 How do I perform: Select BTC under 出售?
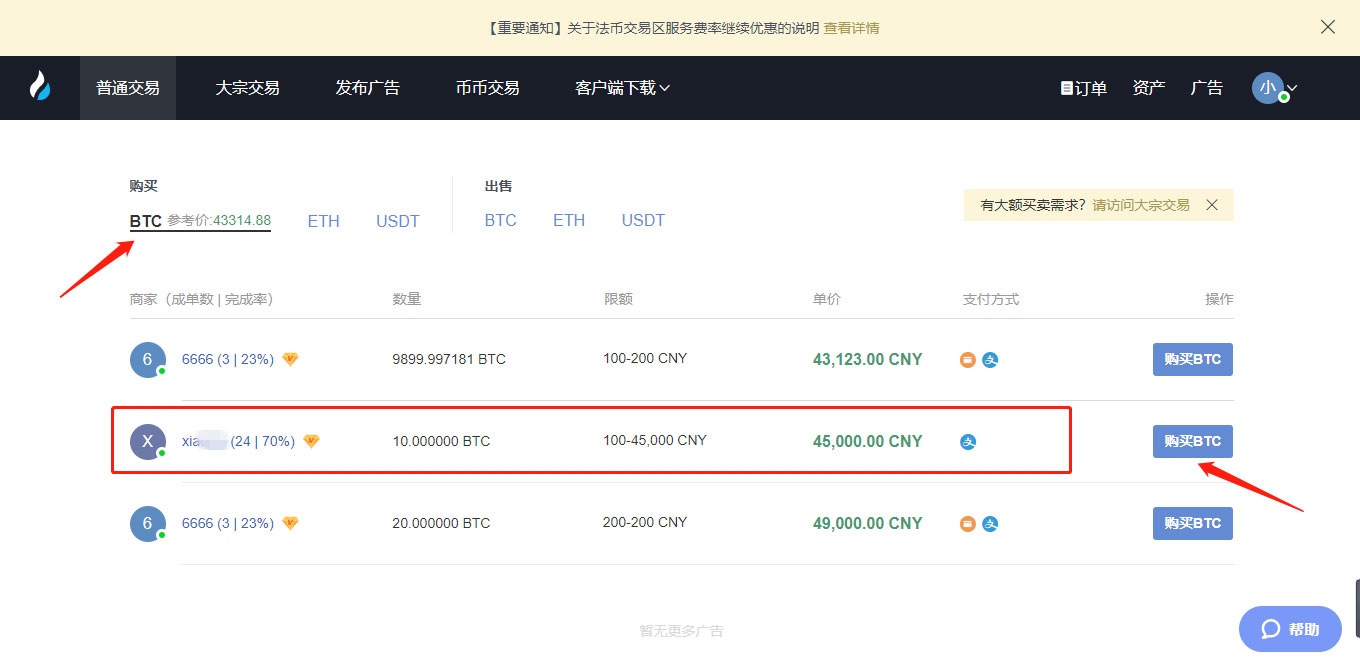click(x=501, y=220)
